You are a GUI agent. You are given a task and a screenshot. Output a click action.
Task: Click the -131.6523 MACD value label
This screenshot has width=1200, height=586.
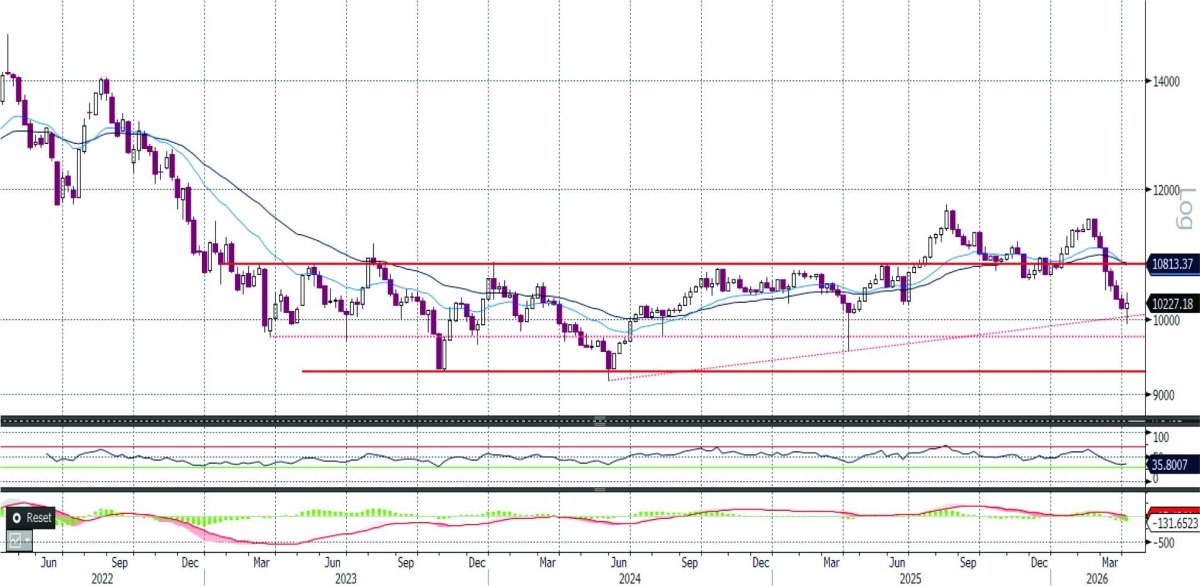(1163, 521)
